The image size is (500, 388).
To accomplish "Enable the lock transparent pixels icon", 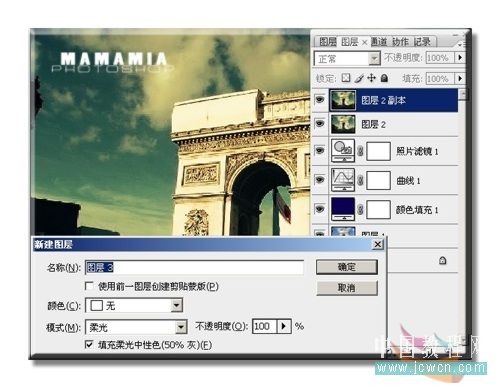I will point(346,78).
